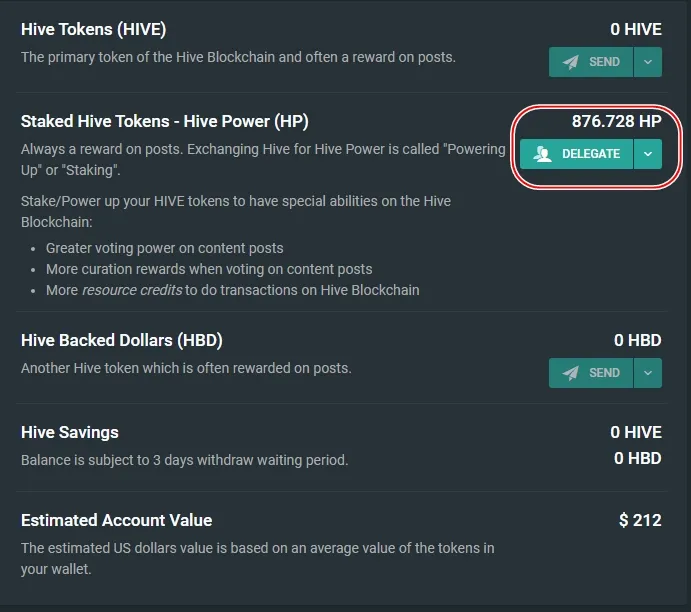Select the 876.728 HP balance
691x612 pixels.
[x=616, y=122]
